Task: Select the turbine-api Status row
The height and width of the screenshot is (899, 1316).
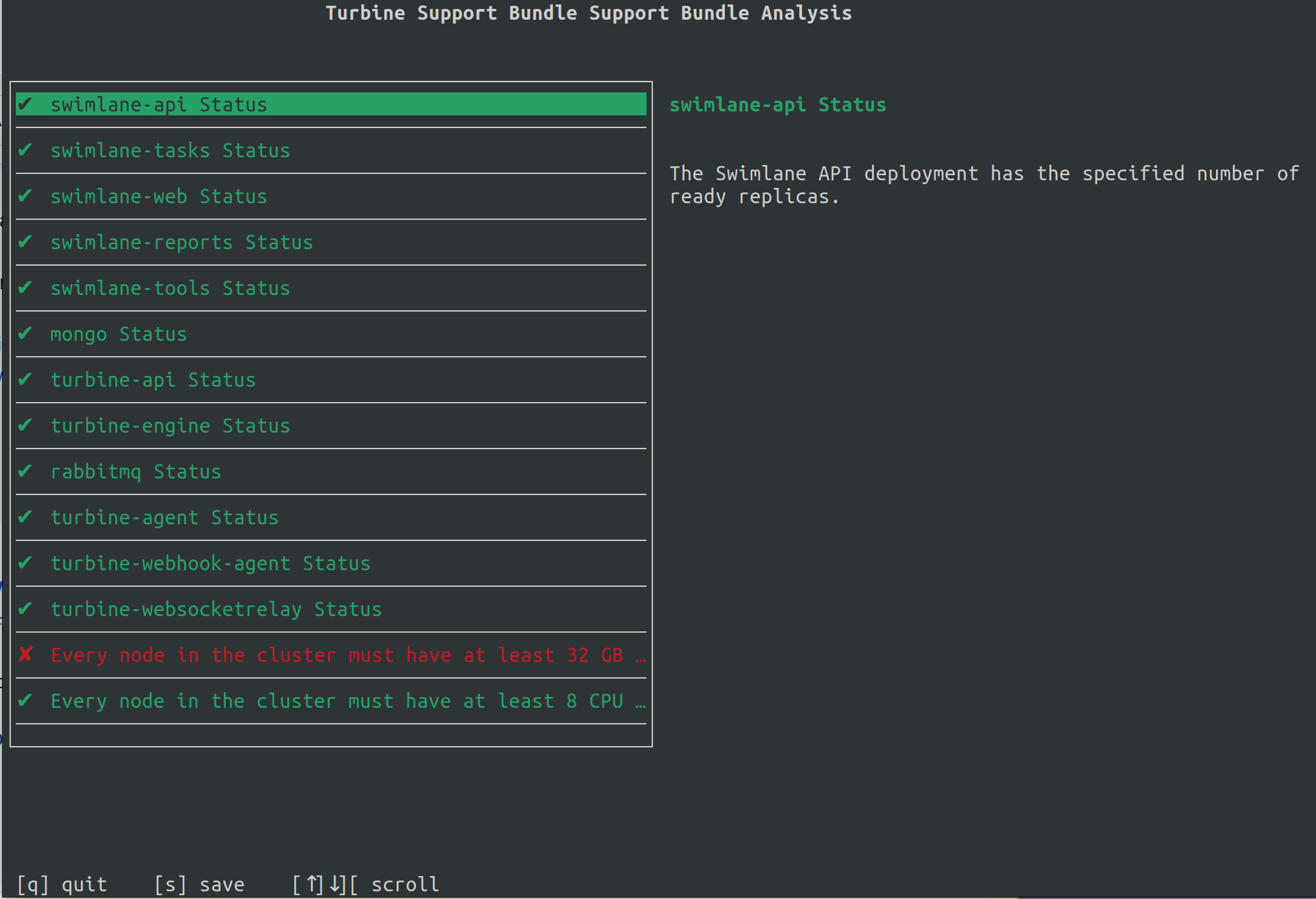Action: pos(331,380)
